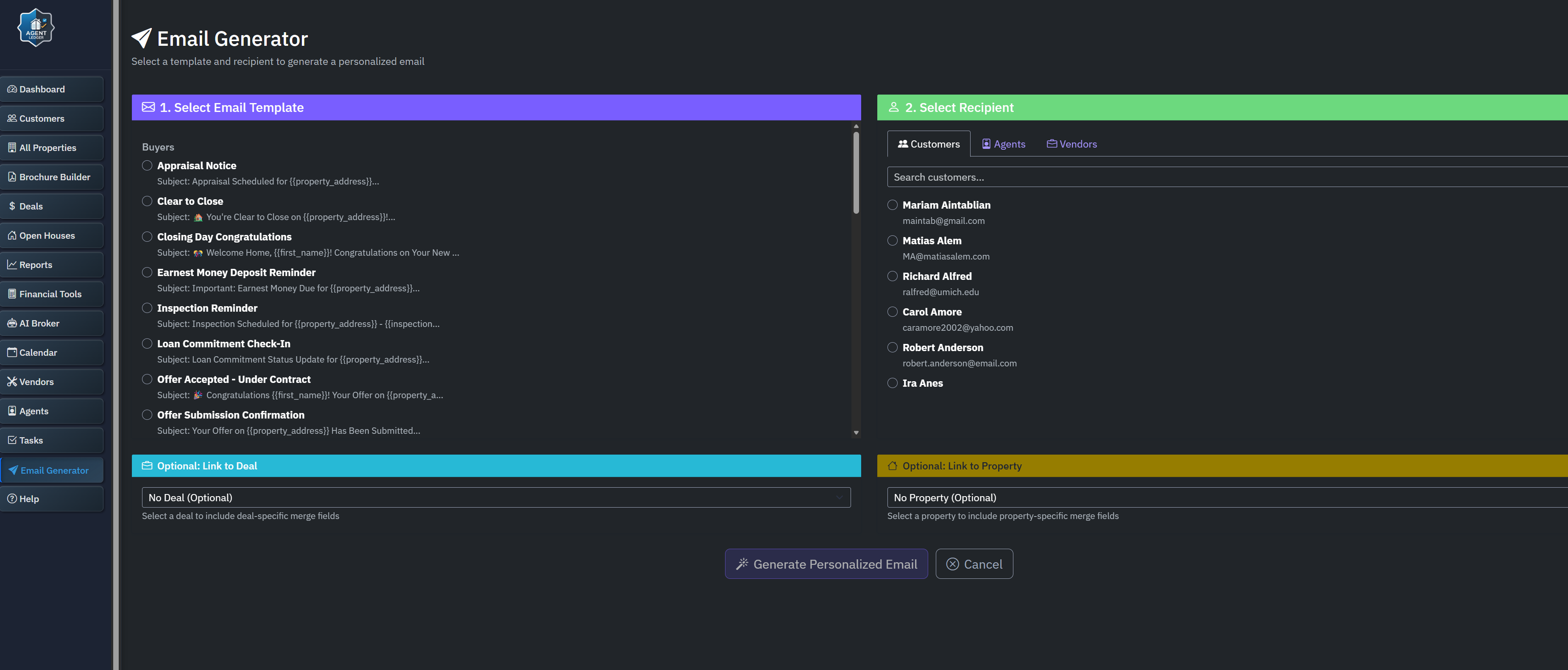Open the Calendar page
This screenshot has height=670, width=1568.
pos(51,352)
